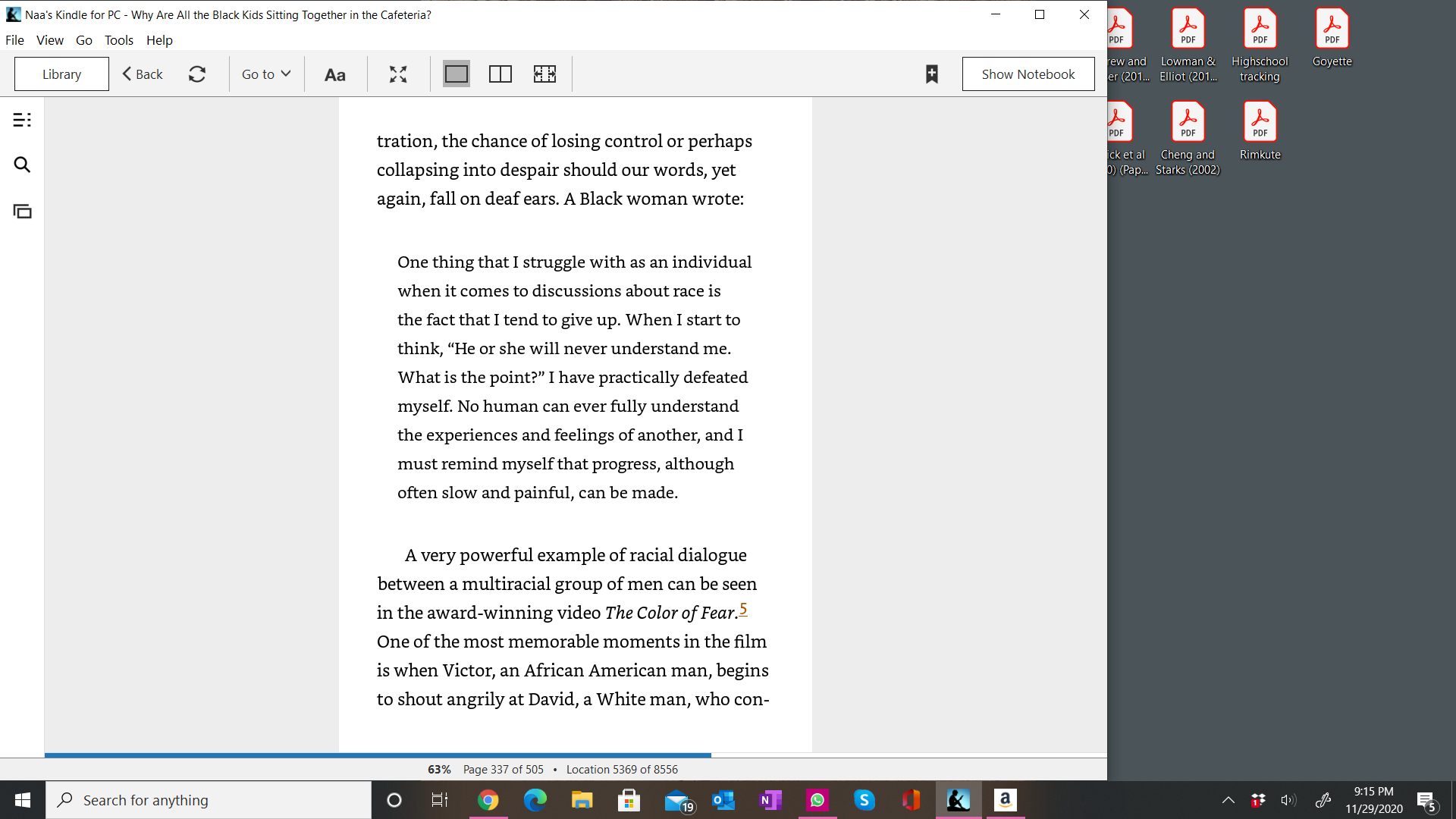Open Microsoft Office from the taskbar
Viewport: 1456px width, 819px height.
tap(912, 800)
